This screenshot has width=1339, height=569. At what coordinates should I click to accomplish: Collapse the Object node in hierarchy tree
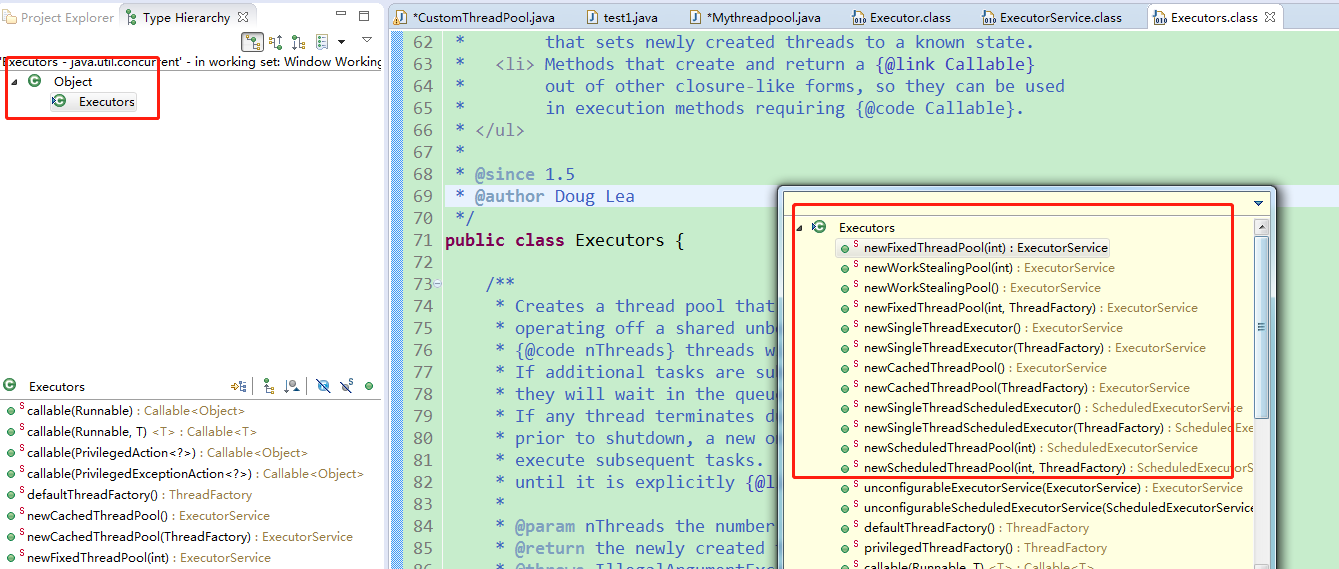(15, 82)
